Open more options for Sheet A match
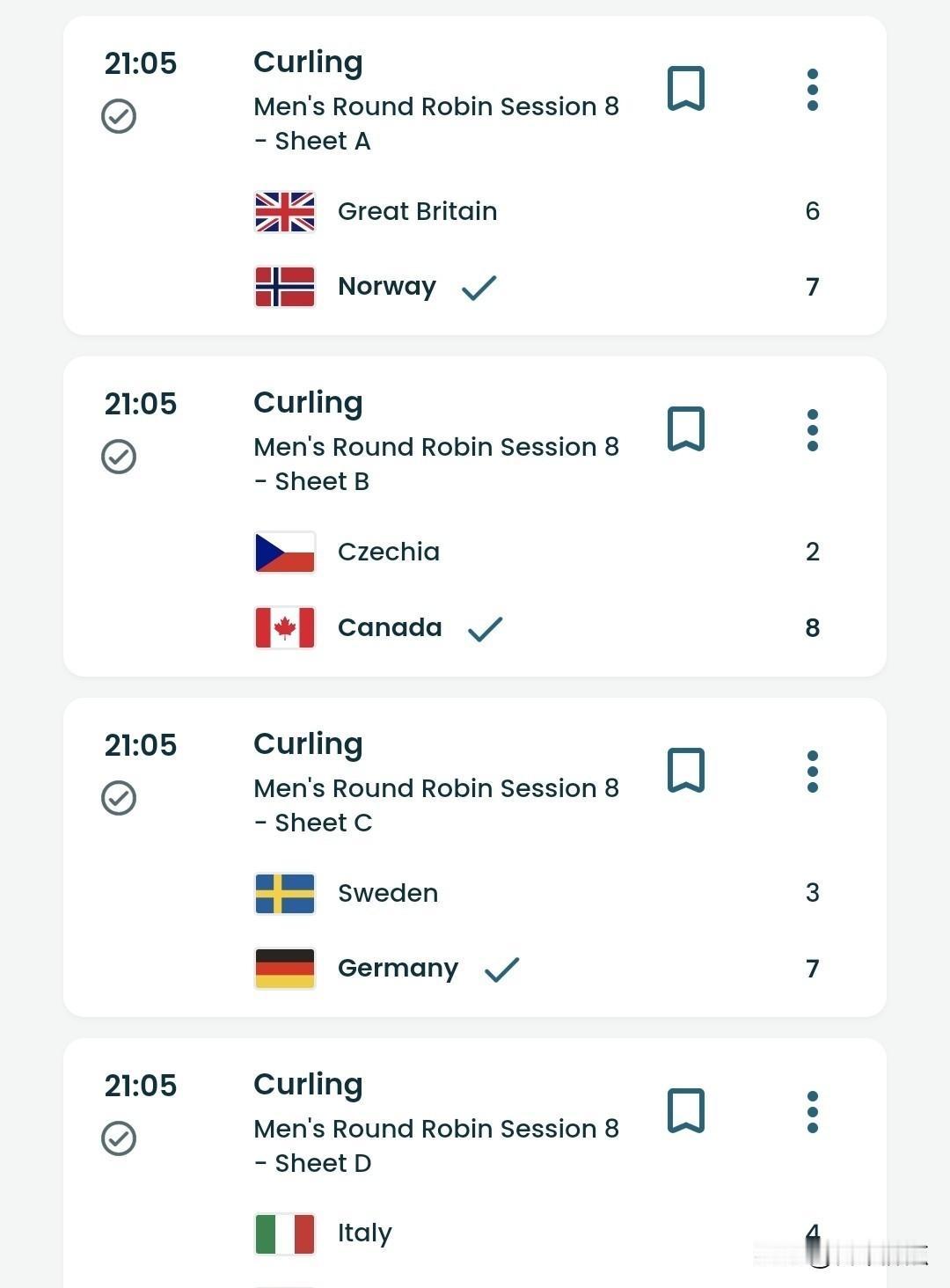 [x=813, y=90]
